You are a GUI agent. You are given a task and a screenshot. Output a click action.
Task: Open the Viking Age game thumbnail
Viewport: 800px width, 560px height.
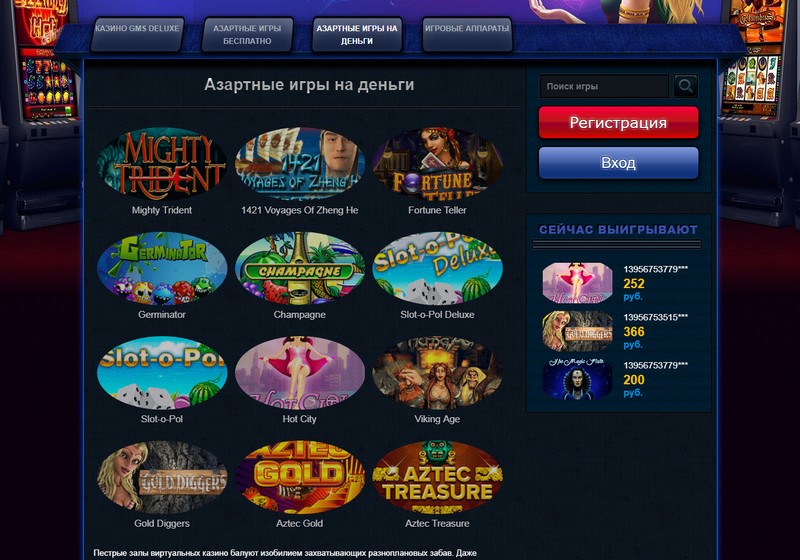(437, 373)
